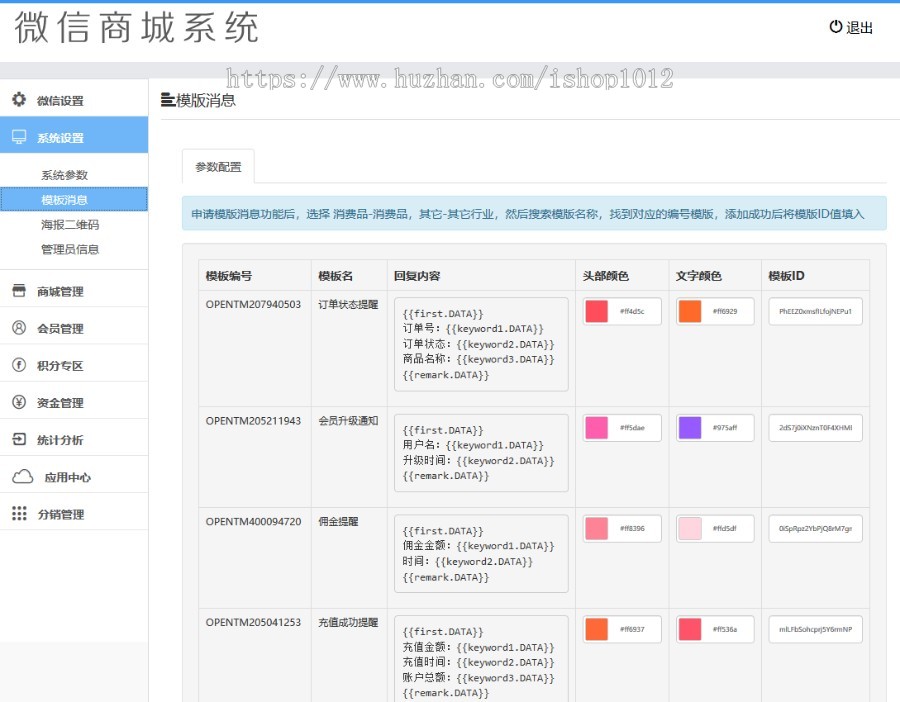Open the 会员管理 menu
Viewport: 900px width, 702px height.
[74, 328]
